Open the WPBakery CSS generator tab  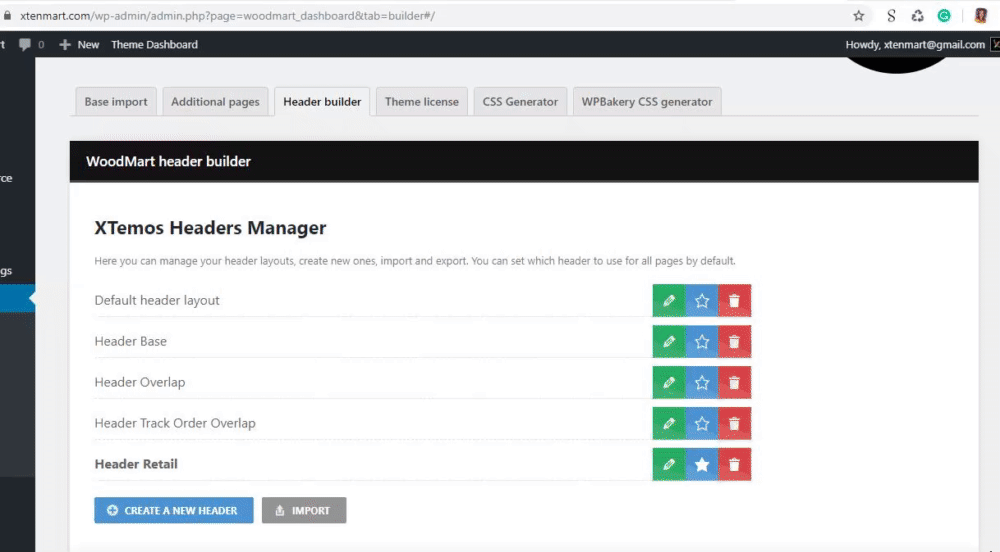pos(647,102)
